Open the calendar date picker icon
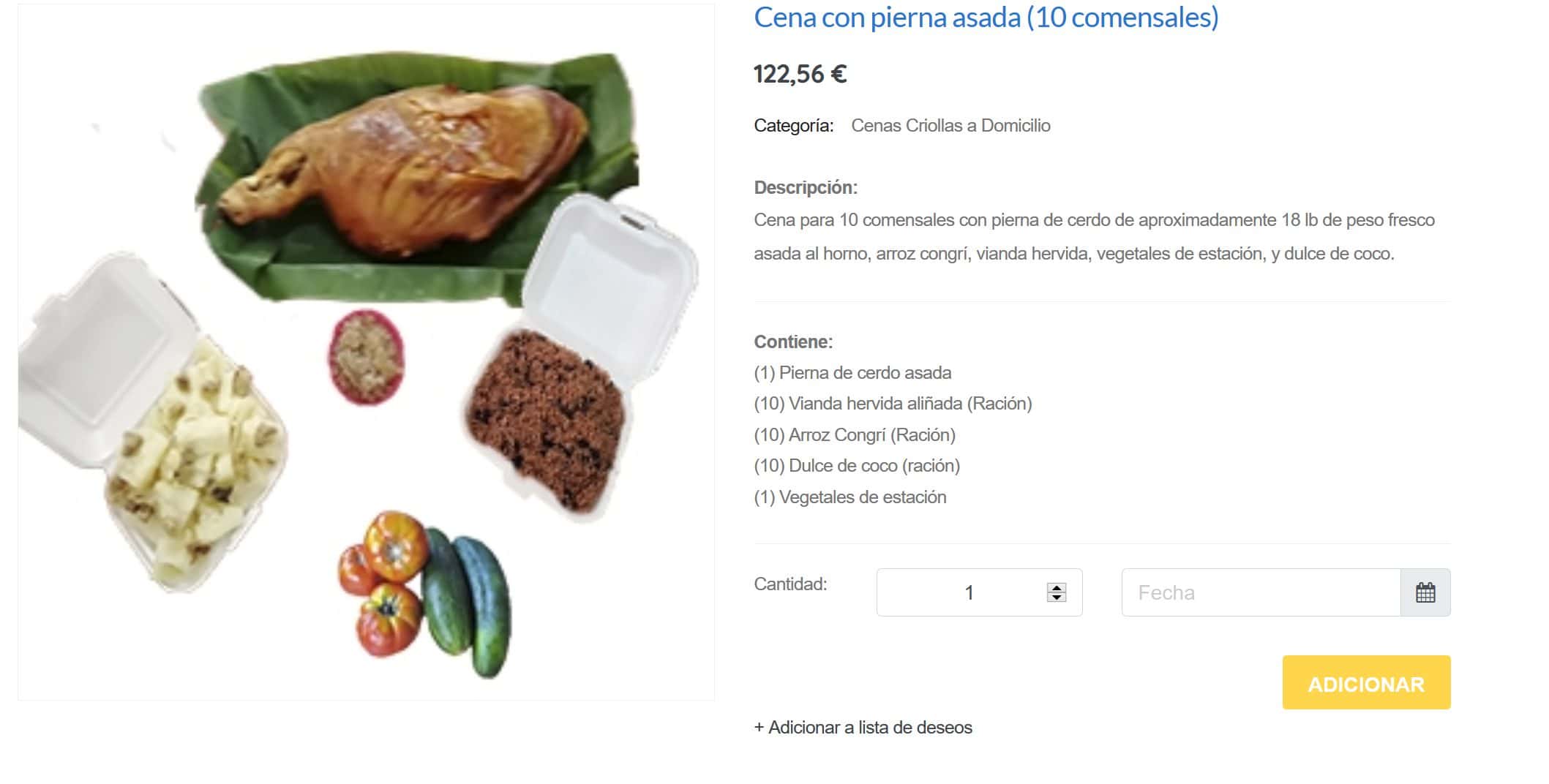This screenshot has width=1549, height=784. [x=1425, y=592]
